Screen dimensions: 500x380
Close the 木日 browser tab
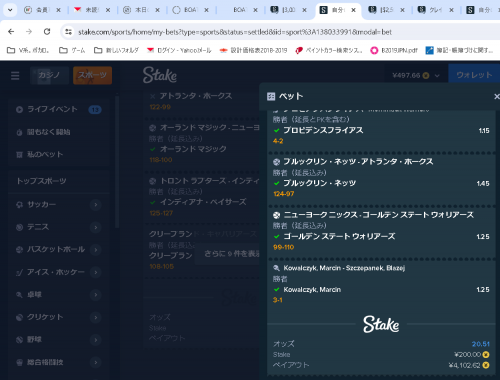[157, 10]
